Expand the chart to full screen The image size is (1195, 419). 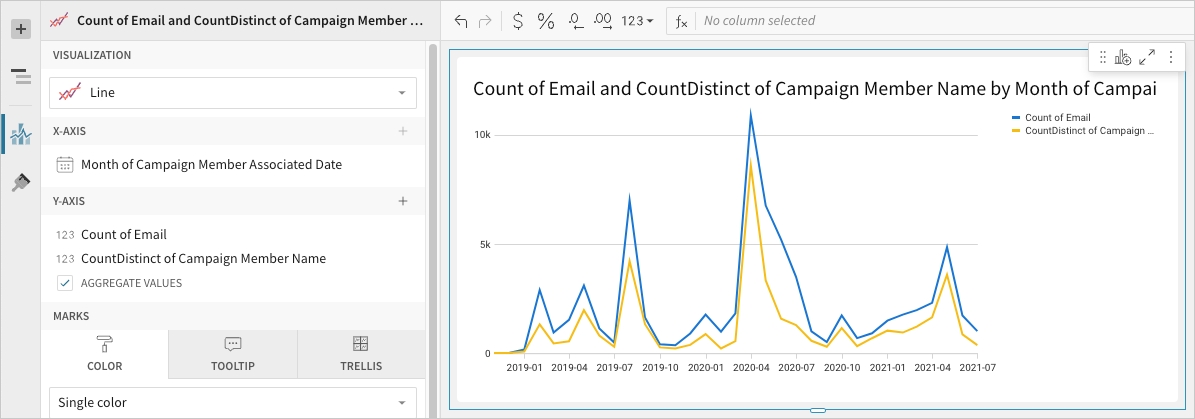[x=1147, y=58]
